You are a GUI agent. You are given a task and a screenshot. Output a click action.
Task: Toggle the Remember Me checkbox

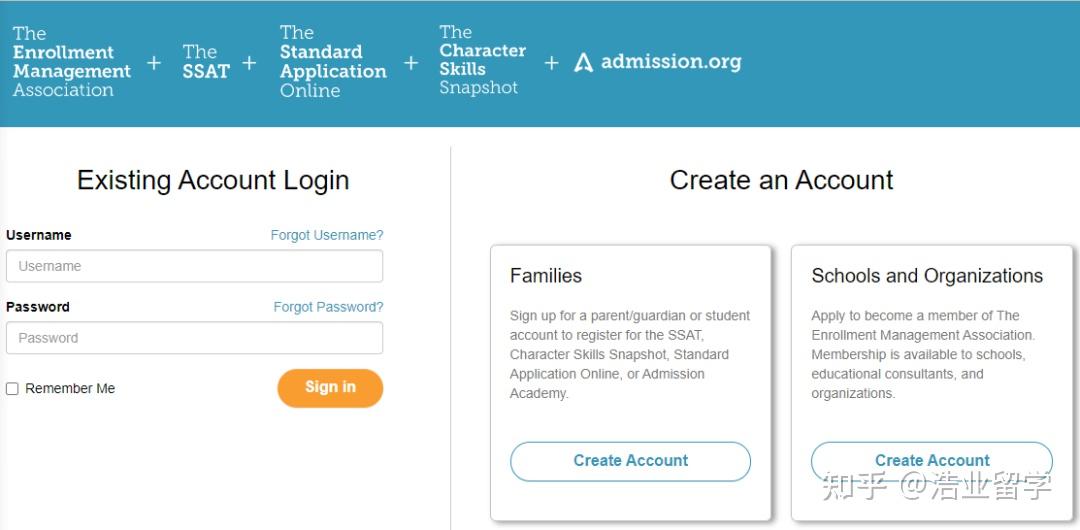13,389
